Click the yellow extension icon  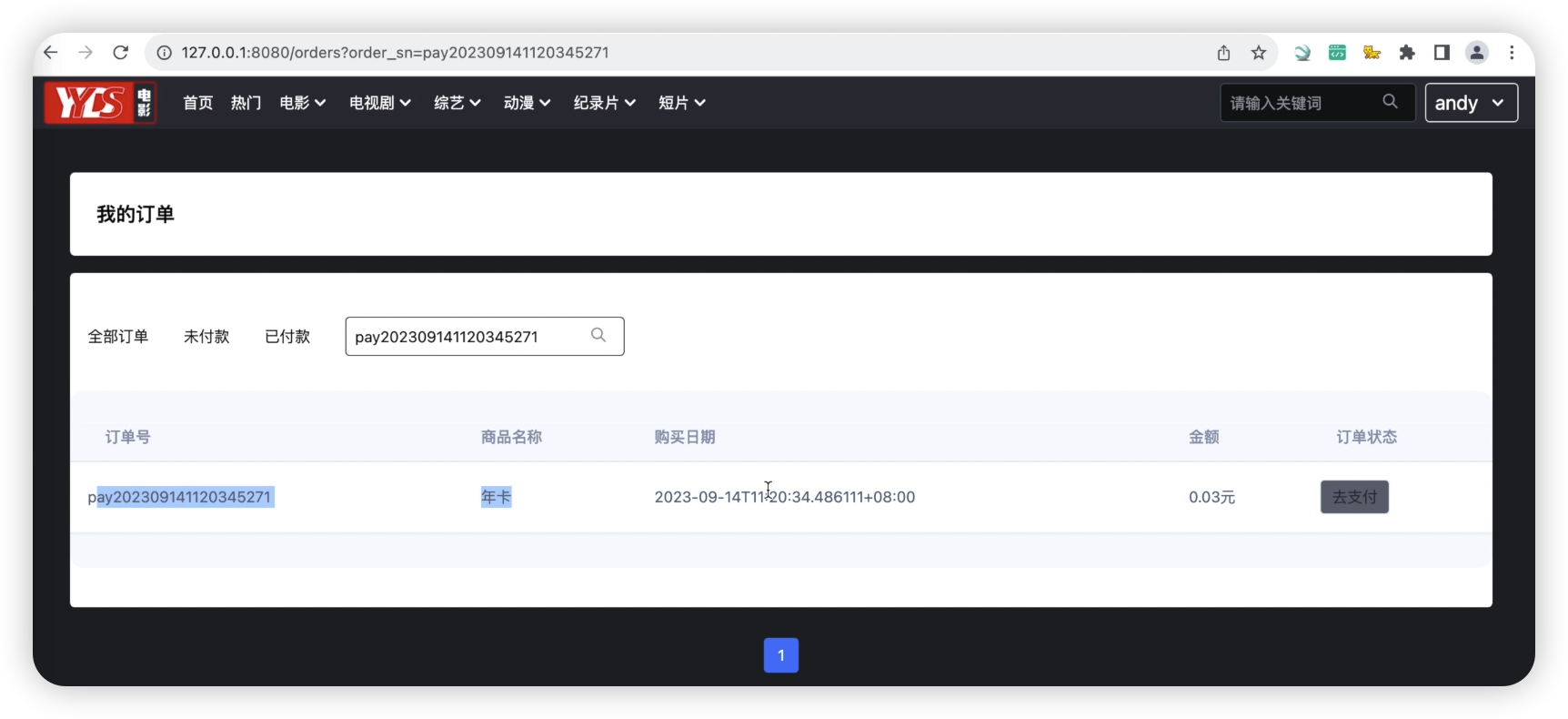click(1372, 53)
